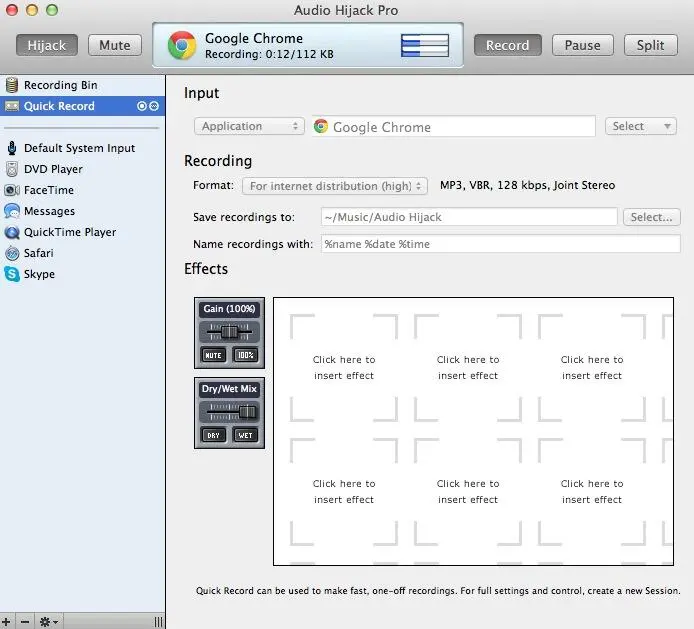Open the Application input type dropdown
The image size is (694, 629).
pos(249,126)
